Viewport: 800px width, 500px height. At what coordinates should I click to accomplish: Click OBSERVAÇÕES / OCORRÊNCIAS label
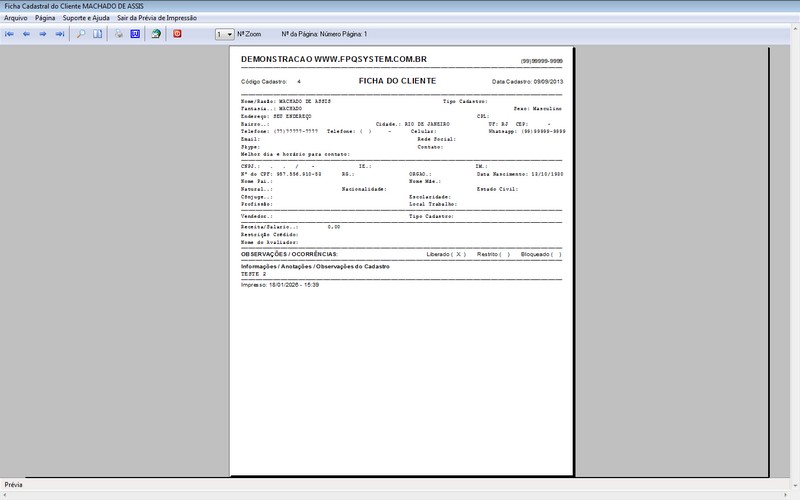click(289, 254)
